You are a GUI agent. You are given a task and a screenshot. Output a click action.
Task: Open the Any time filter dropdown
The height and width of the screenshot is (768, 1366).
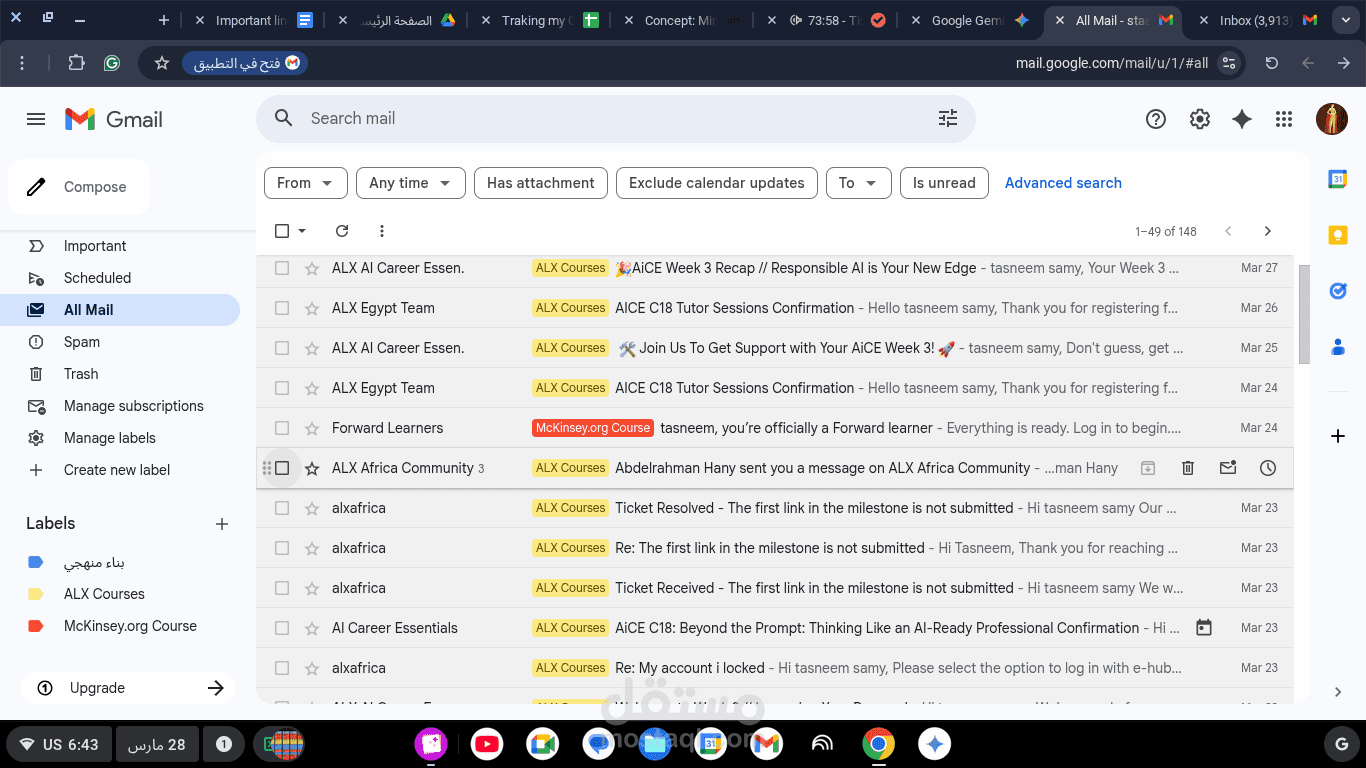(x=411, y=183)
